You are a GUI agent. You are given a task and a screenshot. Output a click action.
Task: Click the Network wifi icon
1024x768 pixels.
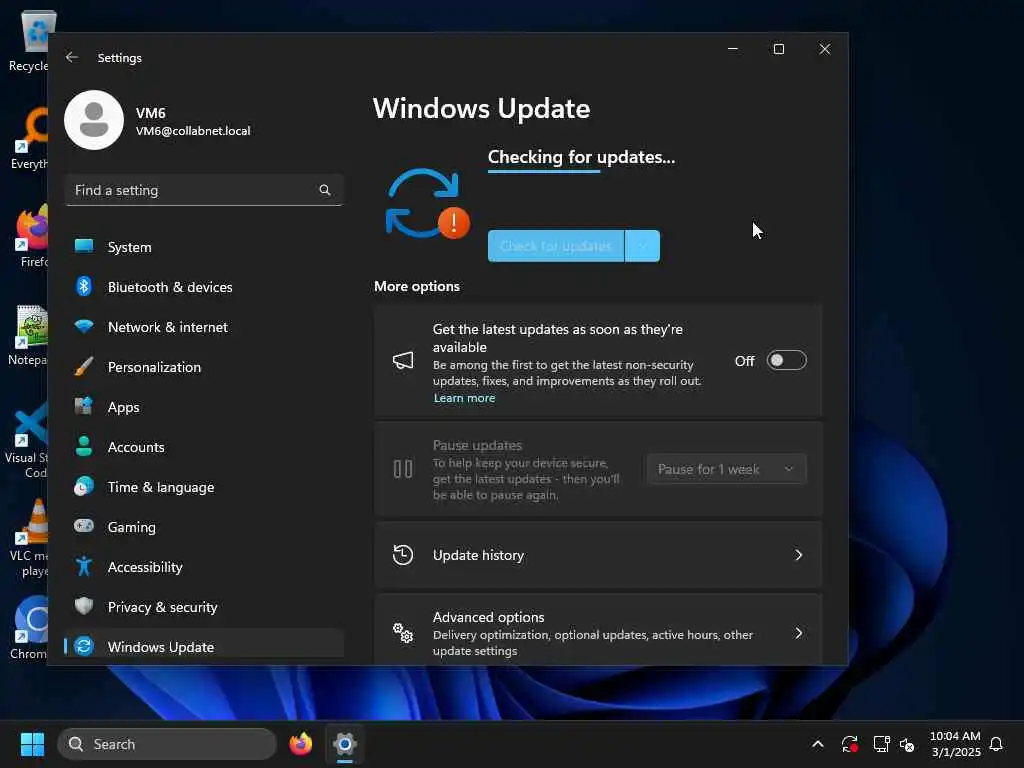coord(84,326)
